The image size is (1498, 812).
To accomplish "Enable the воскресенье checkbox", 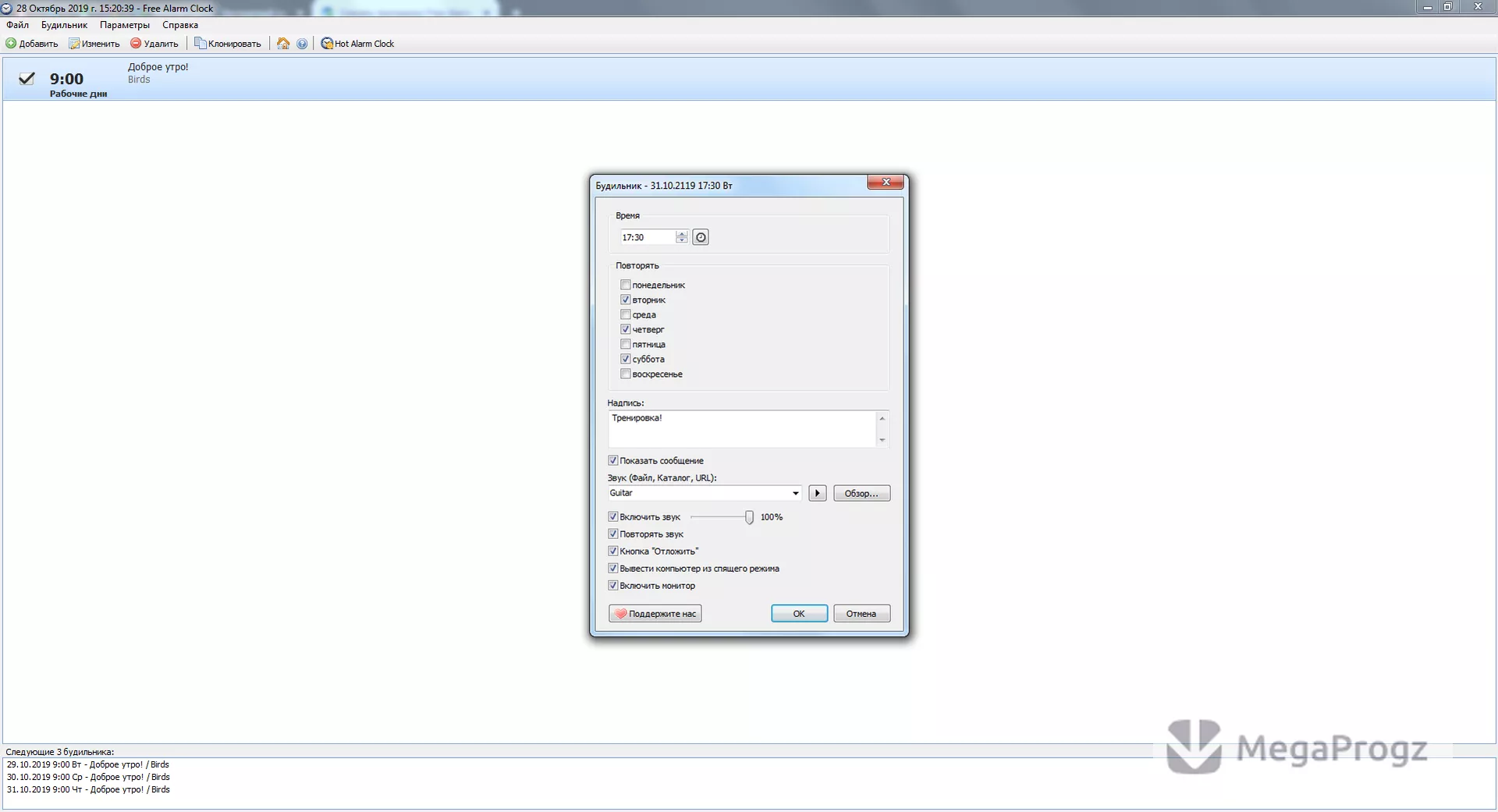I will point(625,374).
